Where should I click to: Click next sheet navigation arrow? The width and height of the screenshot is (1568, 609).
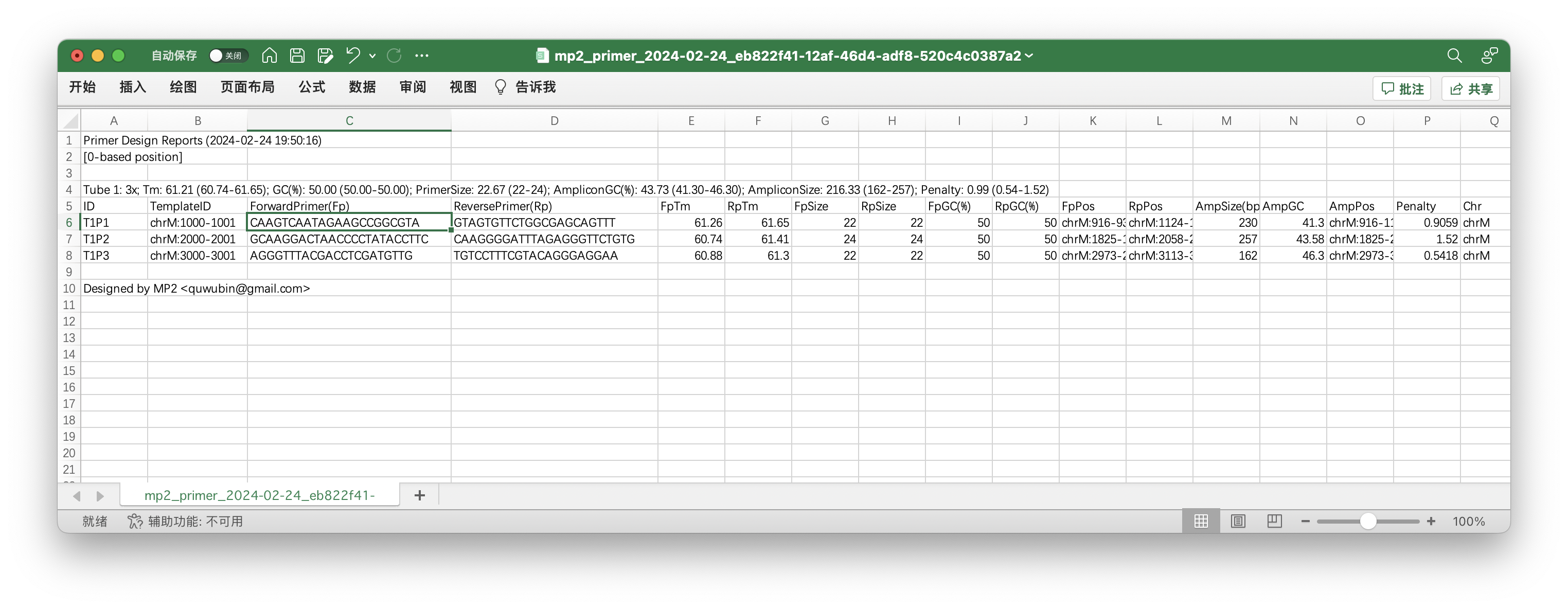100,496
